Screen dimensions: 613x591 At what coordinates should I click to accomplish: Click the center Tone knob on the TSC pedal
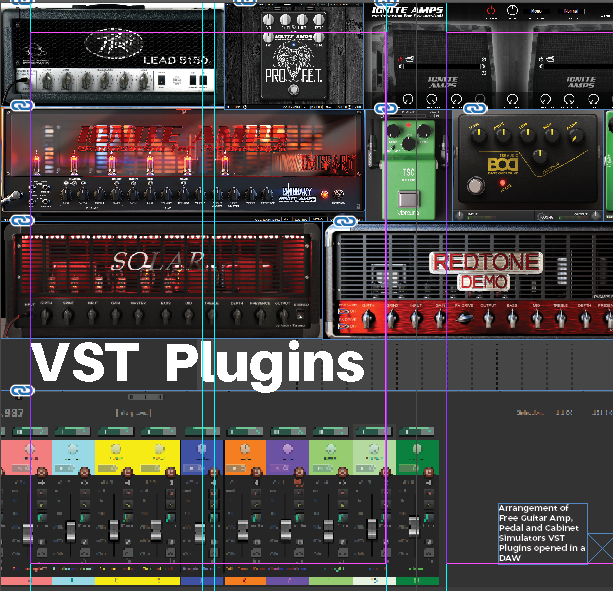pyautogui.click(x=409, y=143)
